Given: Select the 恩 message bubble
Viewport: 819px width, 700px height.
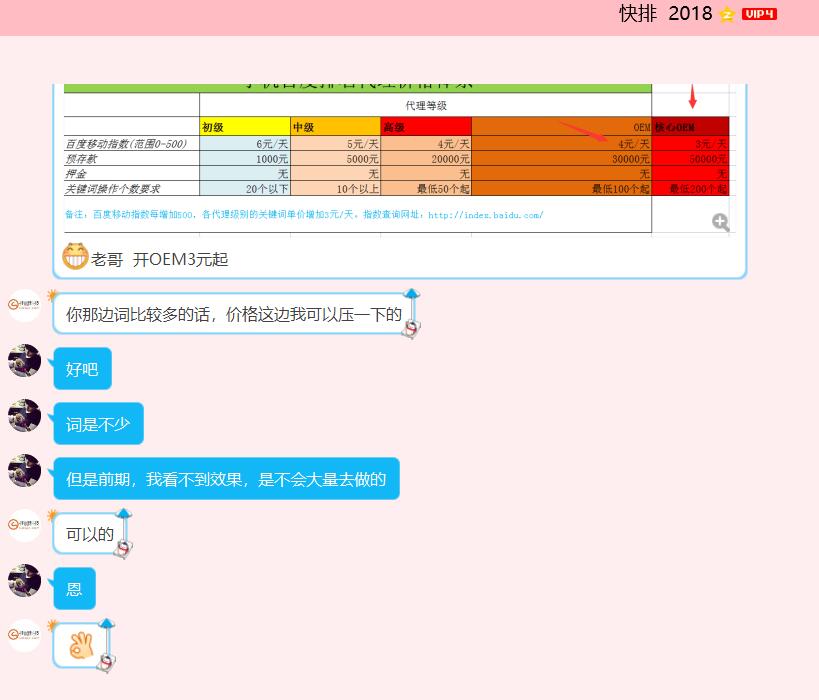Looking at the screenshot, I should click(x=74, y=589).
